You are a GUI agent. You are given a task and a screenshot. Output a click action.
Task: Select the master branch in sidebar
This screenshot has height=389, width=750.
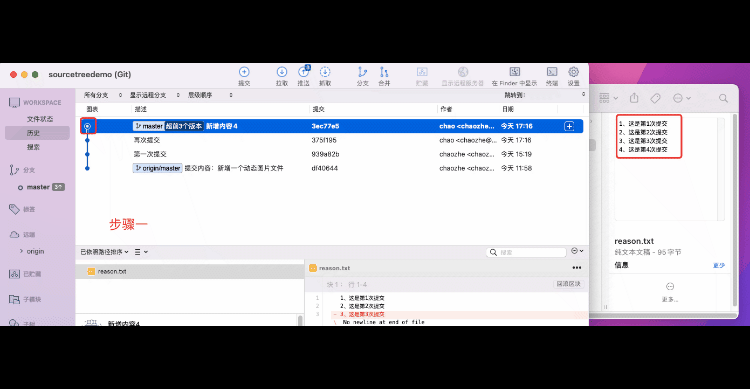click(38, 187)
